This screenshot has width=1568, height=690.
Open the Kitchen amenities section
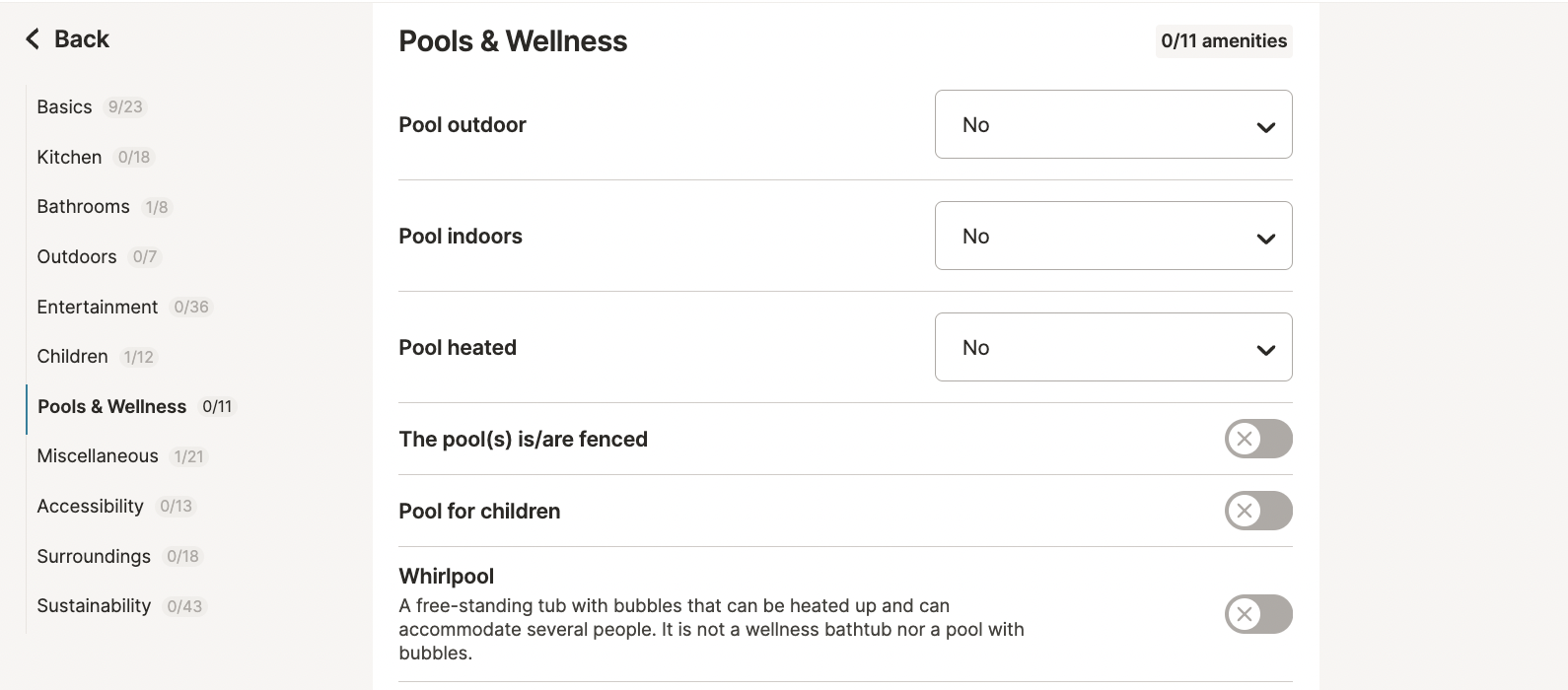tap(69, 157)
